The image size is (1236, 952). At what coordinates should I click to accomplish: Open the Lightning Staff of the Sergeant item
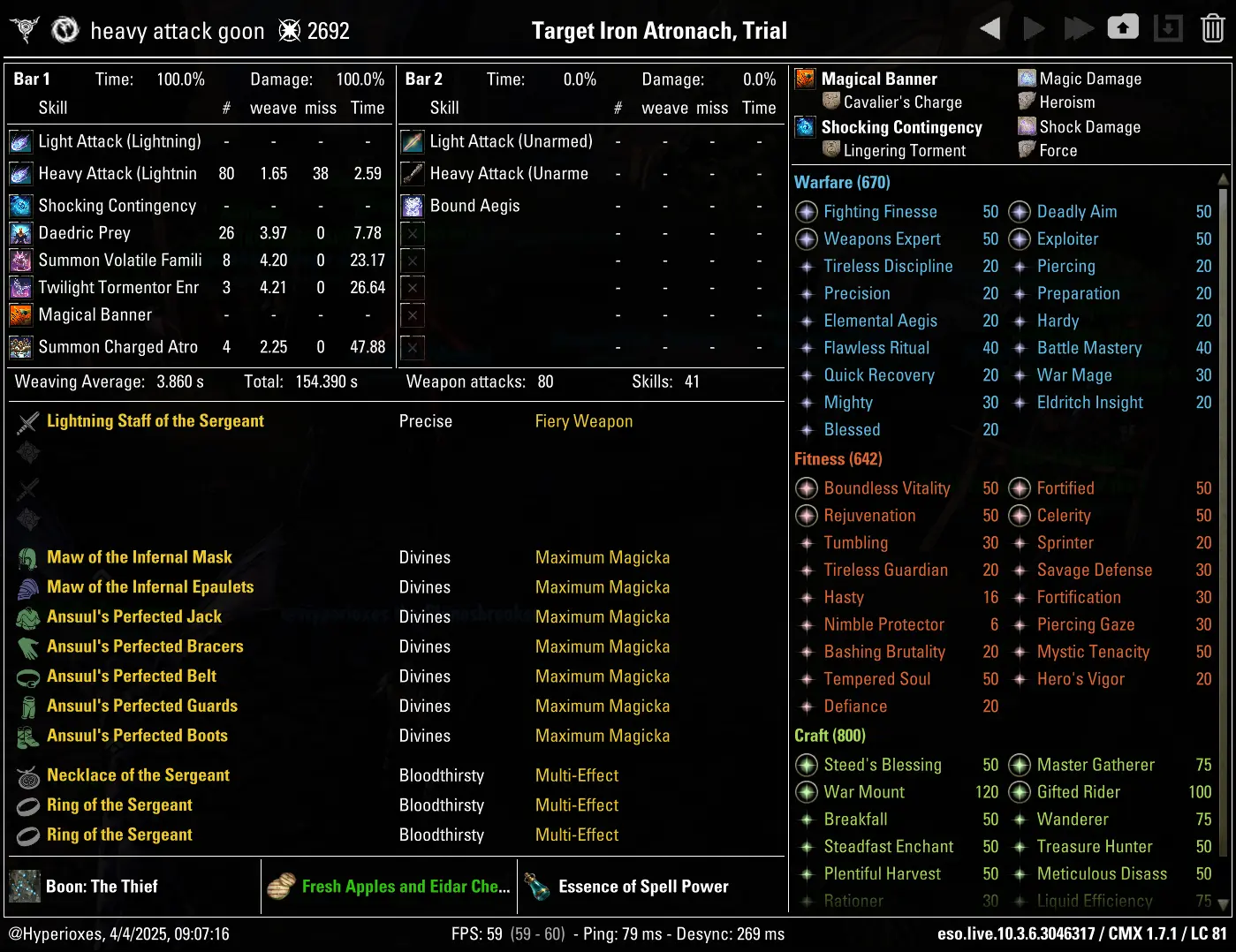(x=155, y=421)
